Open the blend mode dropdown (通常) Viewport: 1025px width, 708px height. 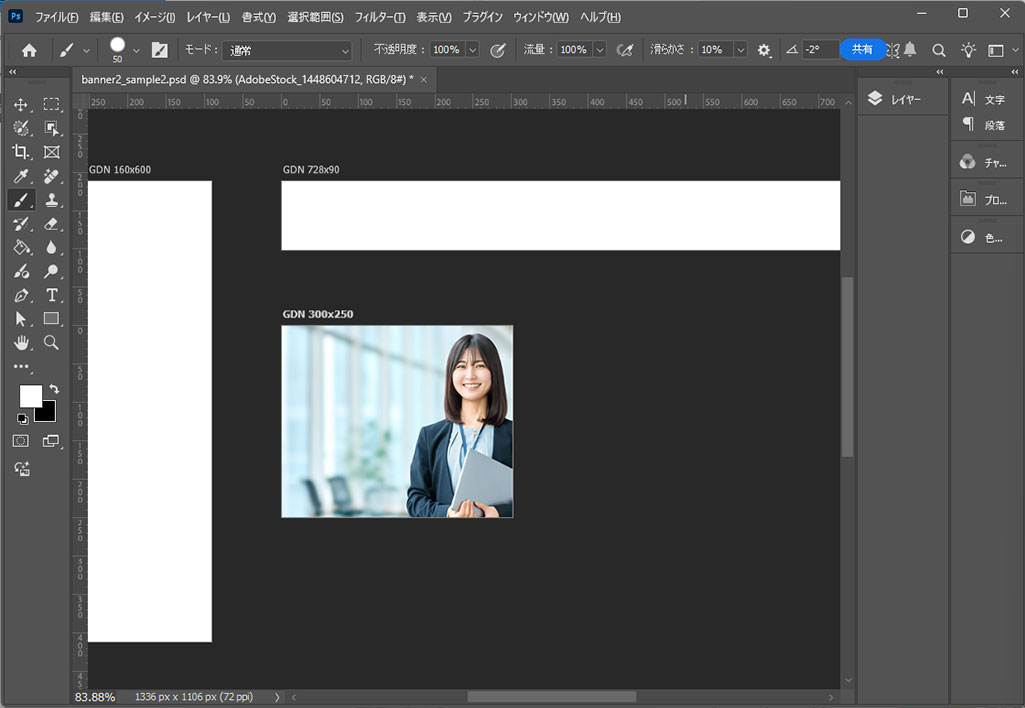(x=289, y=50)
